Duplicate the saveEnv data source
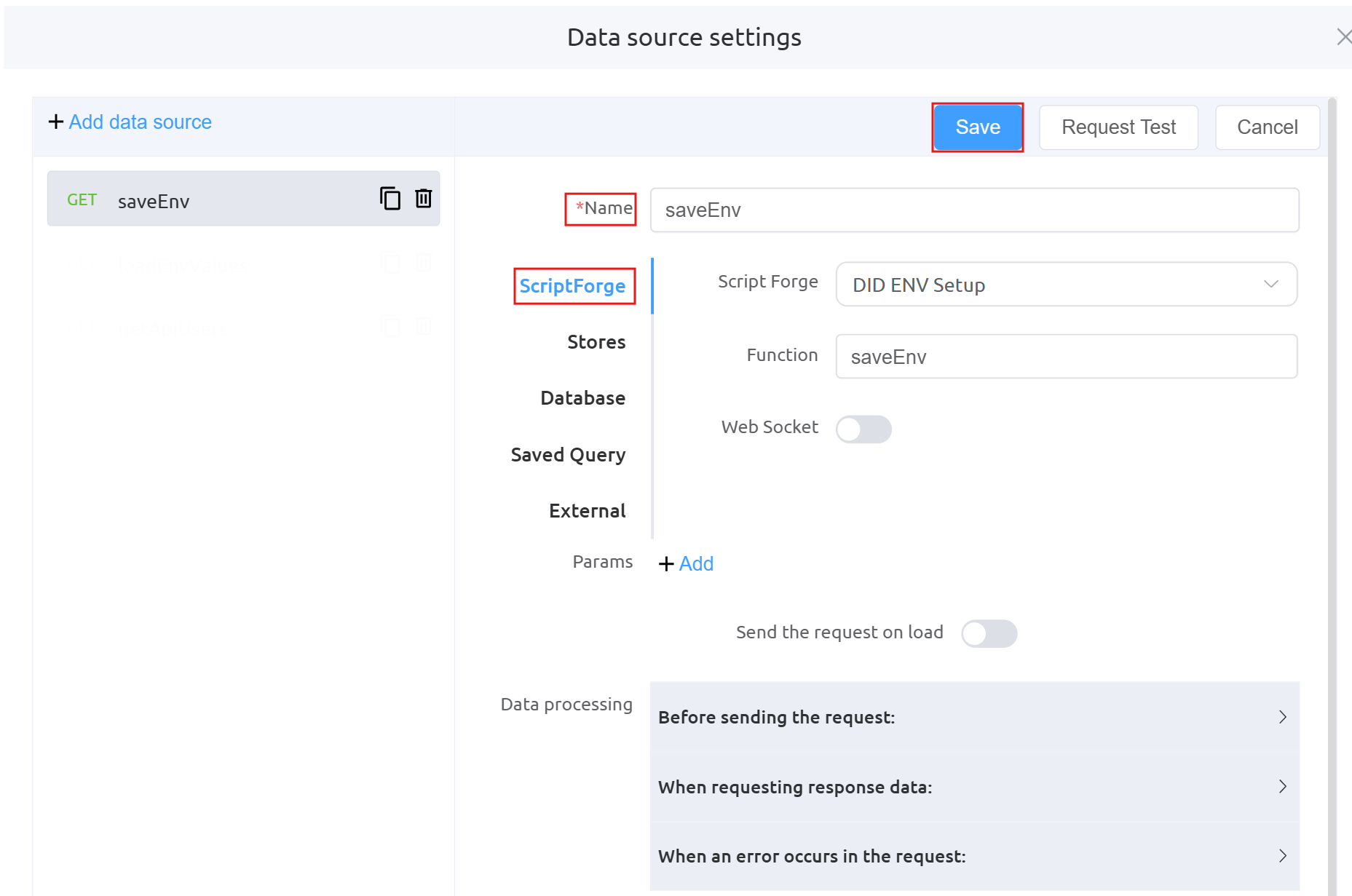This screenshot has height=896, width=1352. [x=390, y=199]
